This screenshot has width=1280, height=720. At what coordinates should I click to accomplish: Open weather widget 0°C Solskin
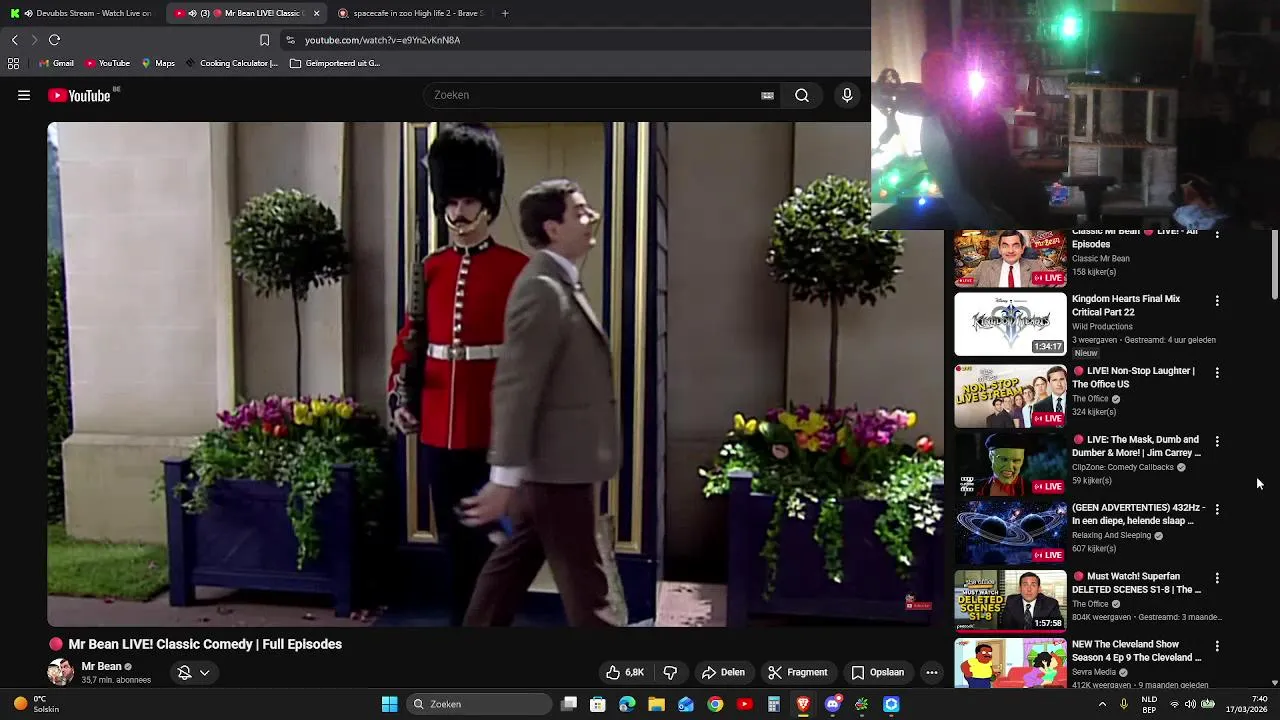[x=35, y=704]
